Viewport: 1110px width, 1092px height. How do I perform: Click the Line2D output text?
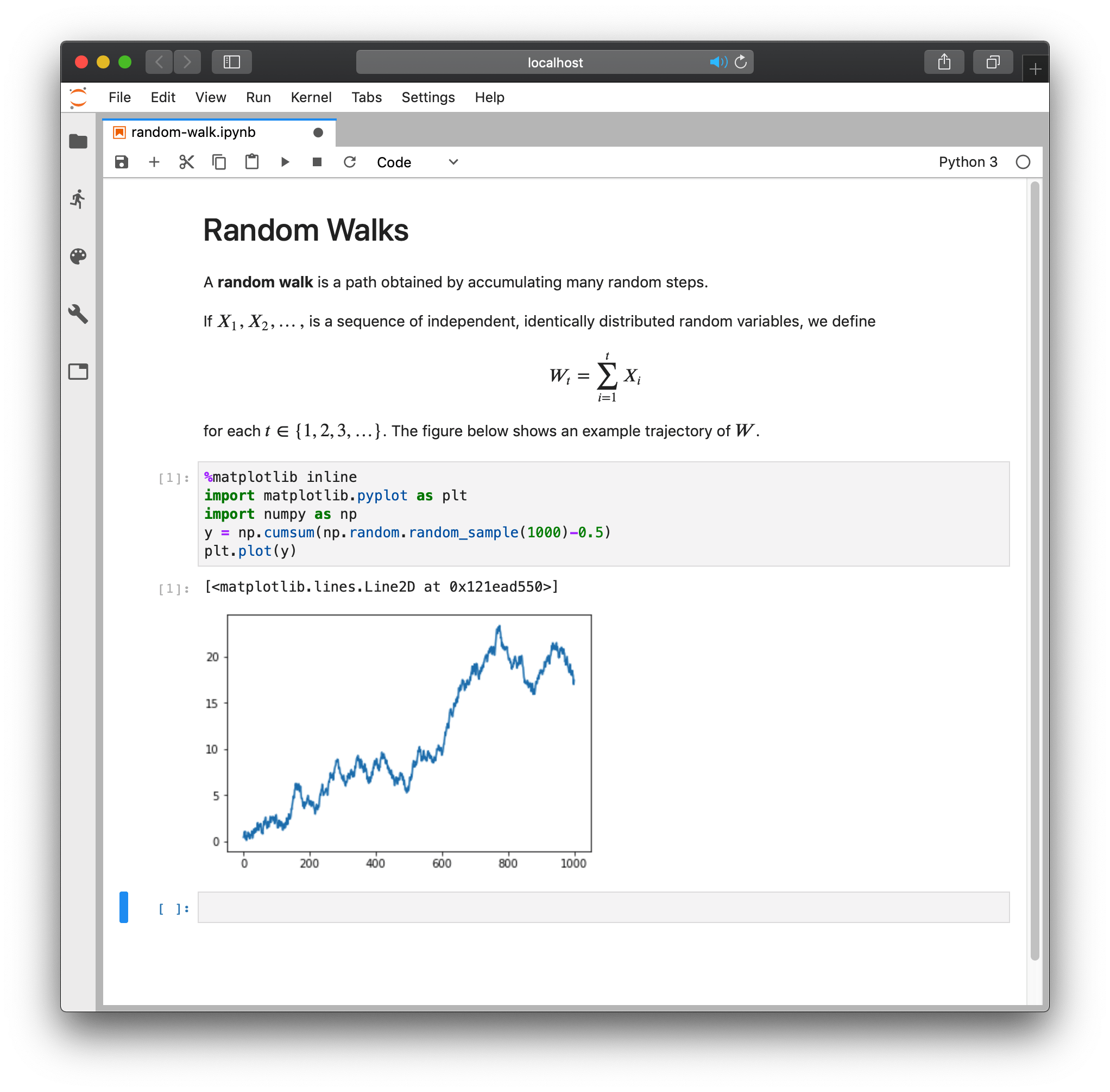[381, 587]
